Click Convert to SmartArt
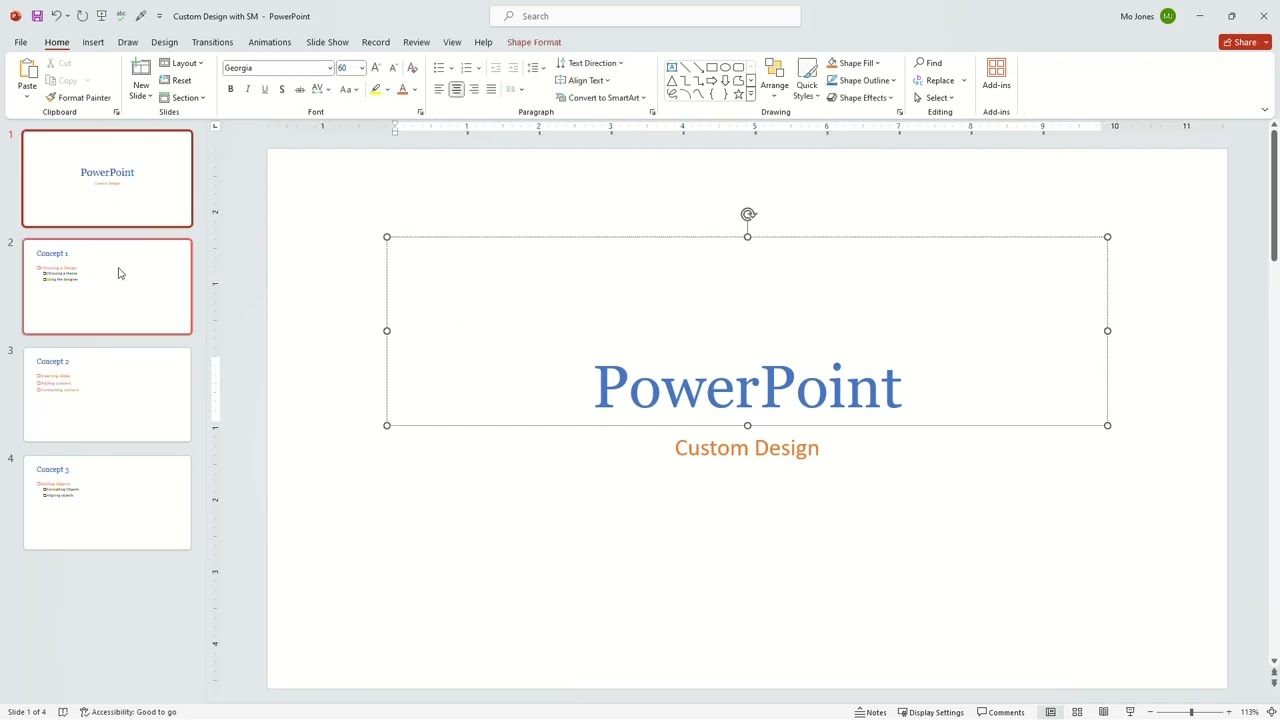 [601, 98]
